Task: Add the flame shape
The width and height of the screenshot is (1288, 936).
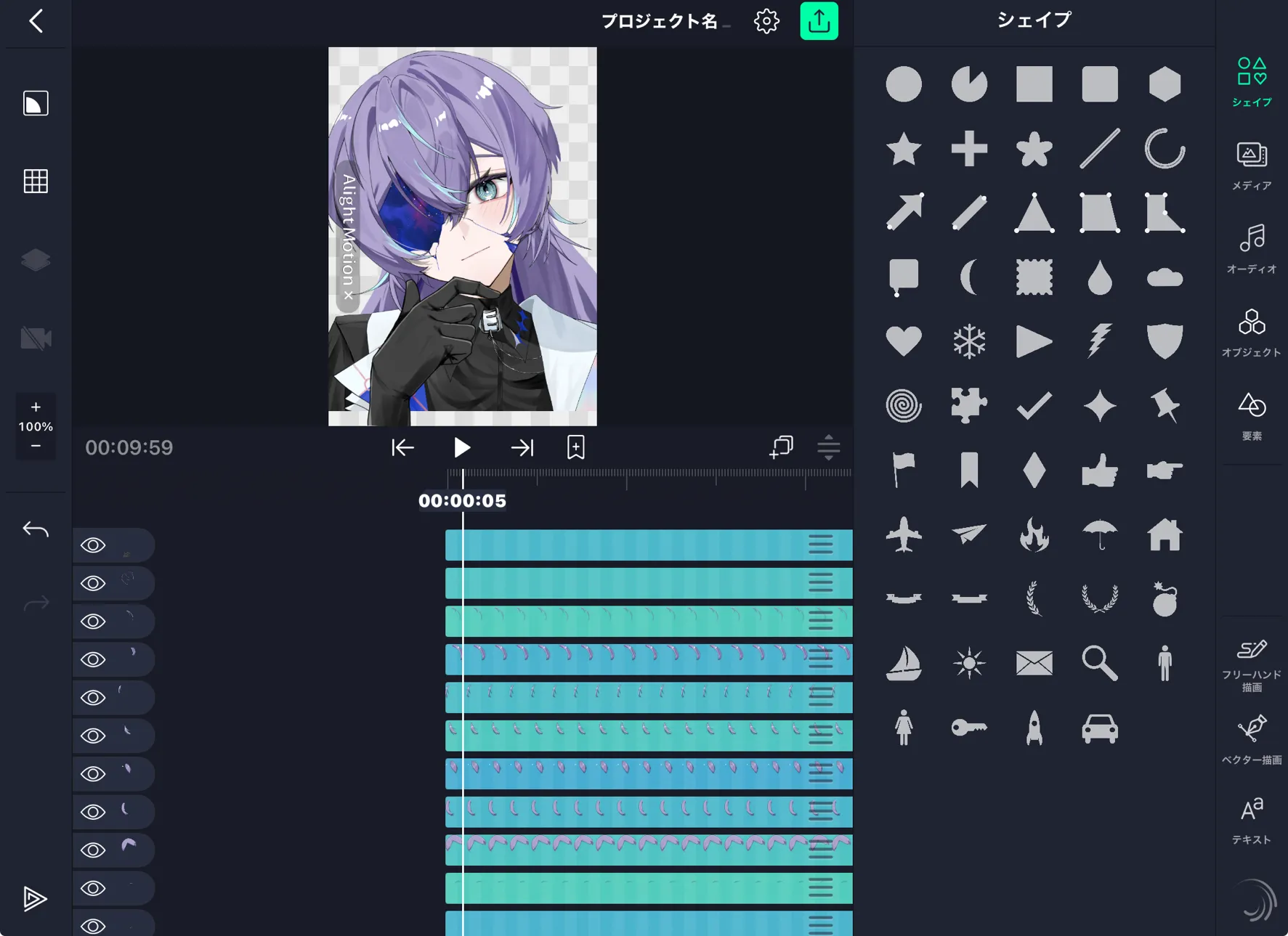Action: [x=1034, y=534]
